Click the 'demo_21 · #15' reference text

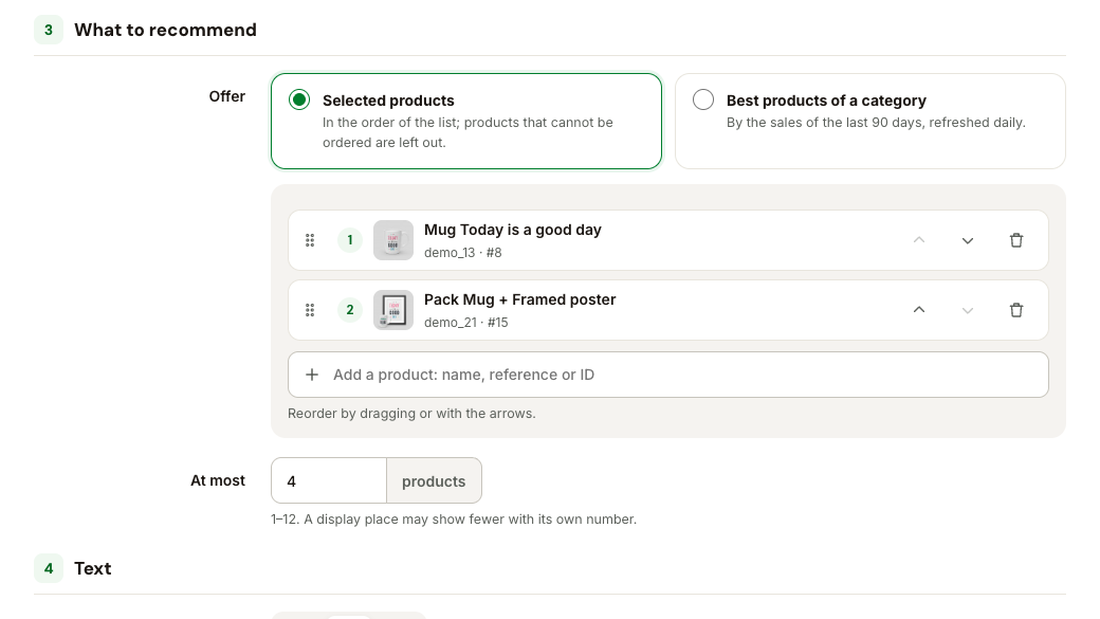[466, 322]
